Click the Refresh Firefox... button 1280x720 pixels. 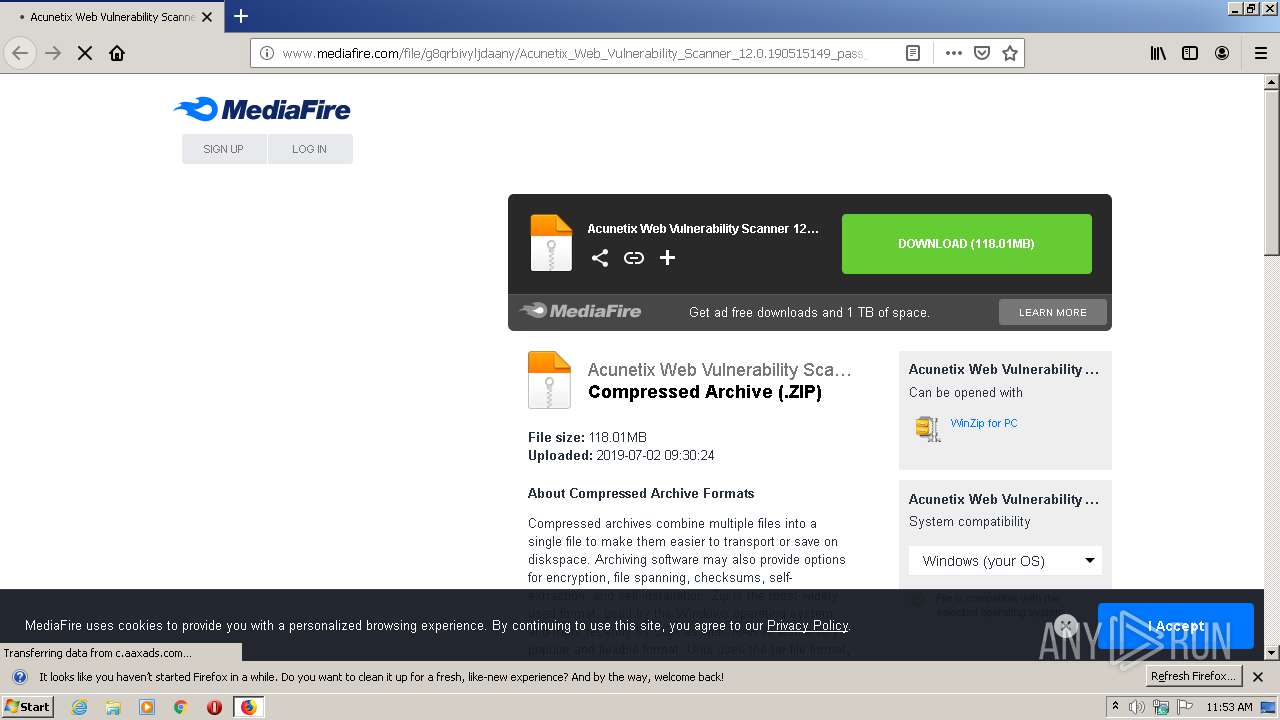tap(1194, 677)
